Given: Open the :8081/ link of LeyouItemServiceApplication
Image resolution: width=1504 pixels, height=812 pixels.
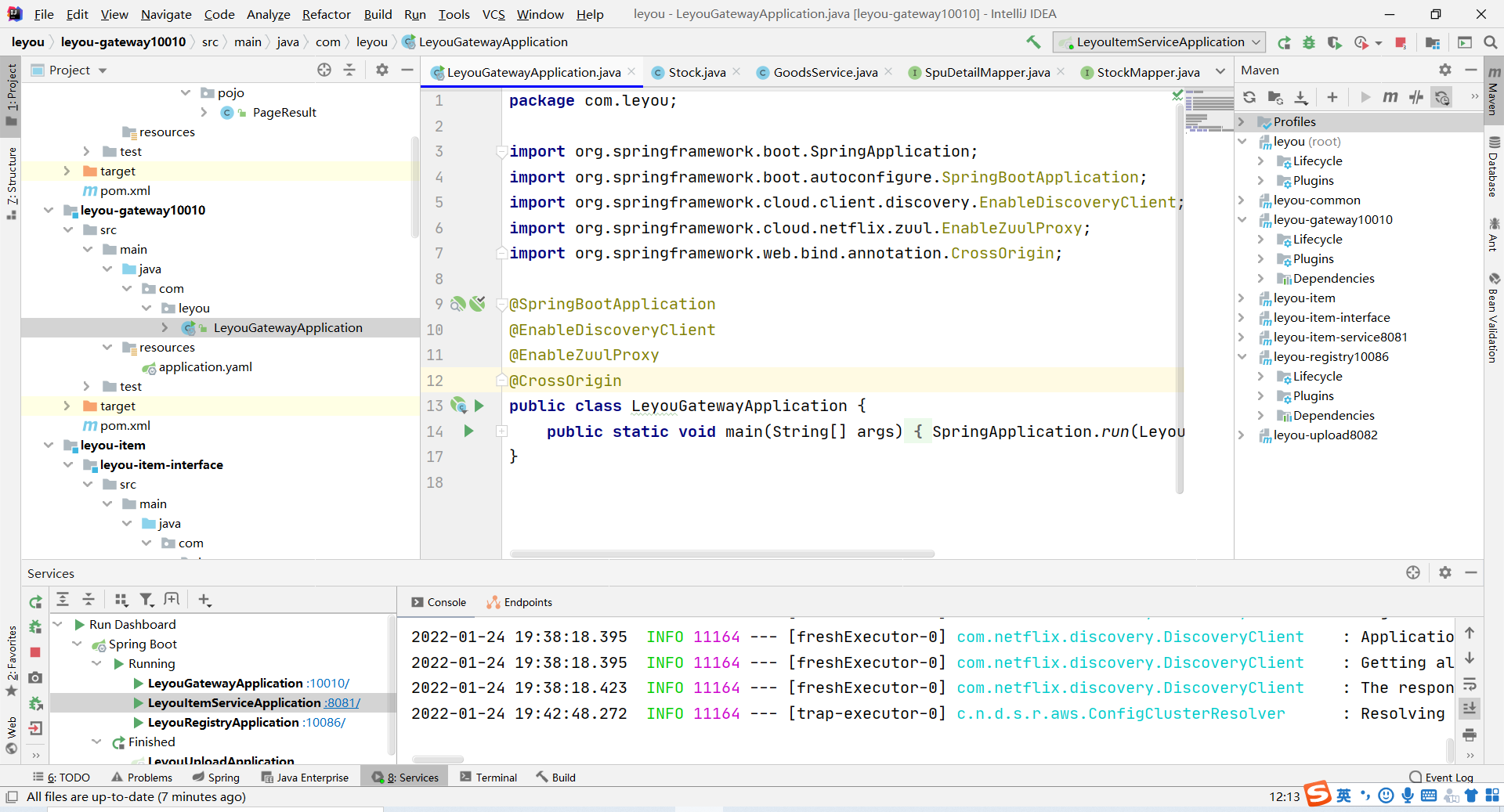Looking at the screenshot, I should coord(342,703).
